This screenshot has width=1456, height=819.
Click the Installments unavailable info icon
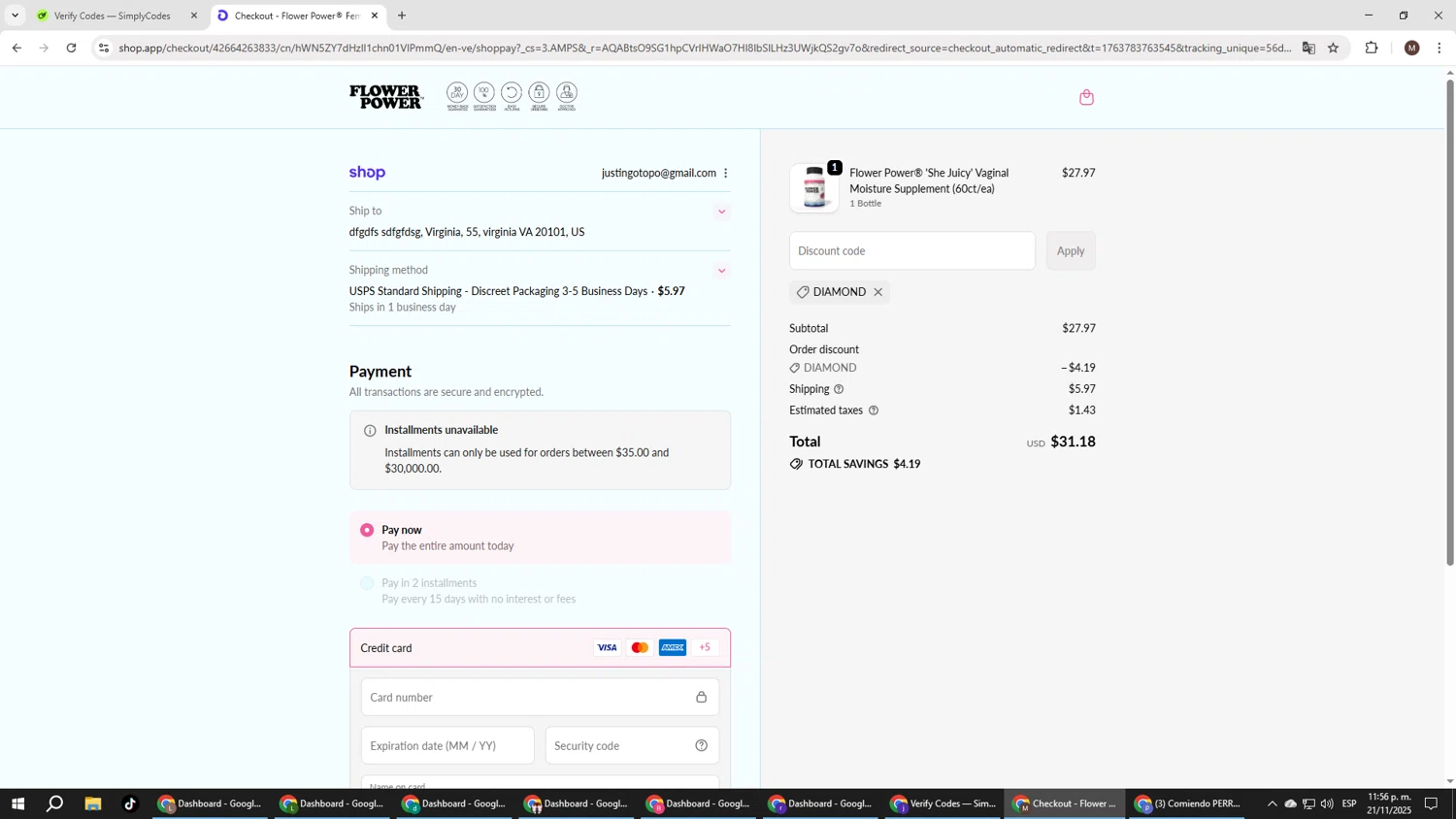click(370, 431)
